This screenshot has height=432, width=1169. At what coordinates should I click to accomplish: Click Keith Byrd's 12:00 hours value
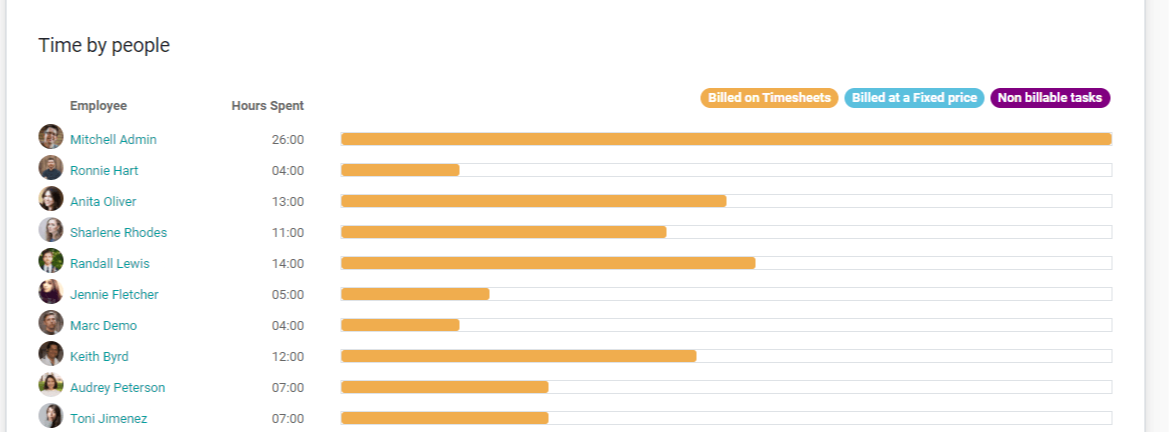click(x=288, y=357)
